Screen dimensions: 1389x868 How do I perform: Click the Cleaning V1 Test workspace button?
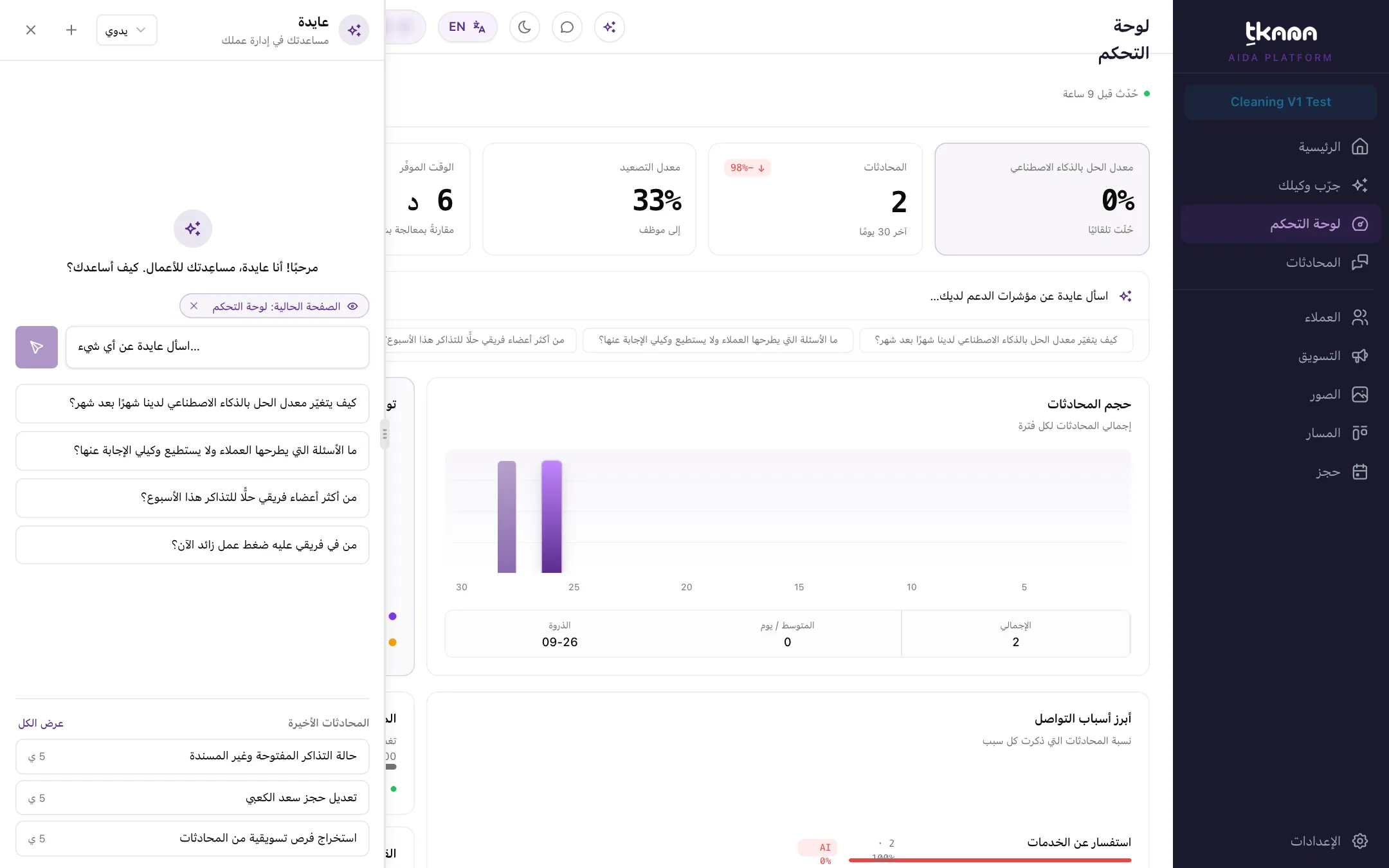click(1280, 102)
